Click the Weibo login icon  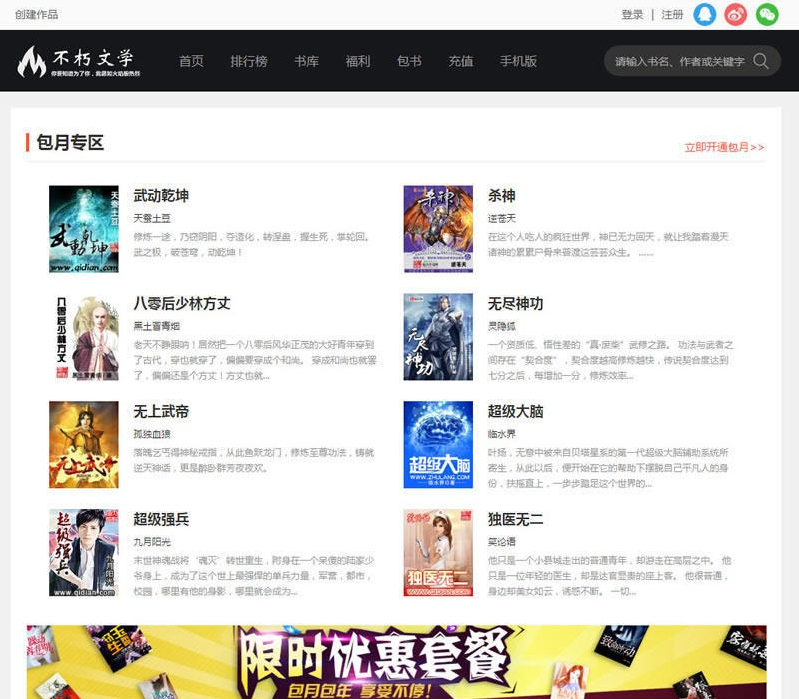pos(736,14)
